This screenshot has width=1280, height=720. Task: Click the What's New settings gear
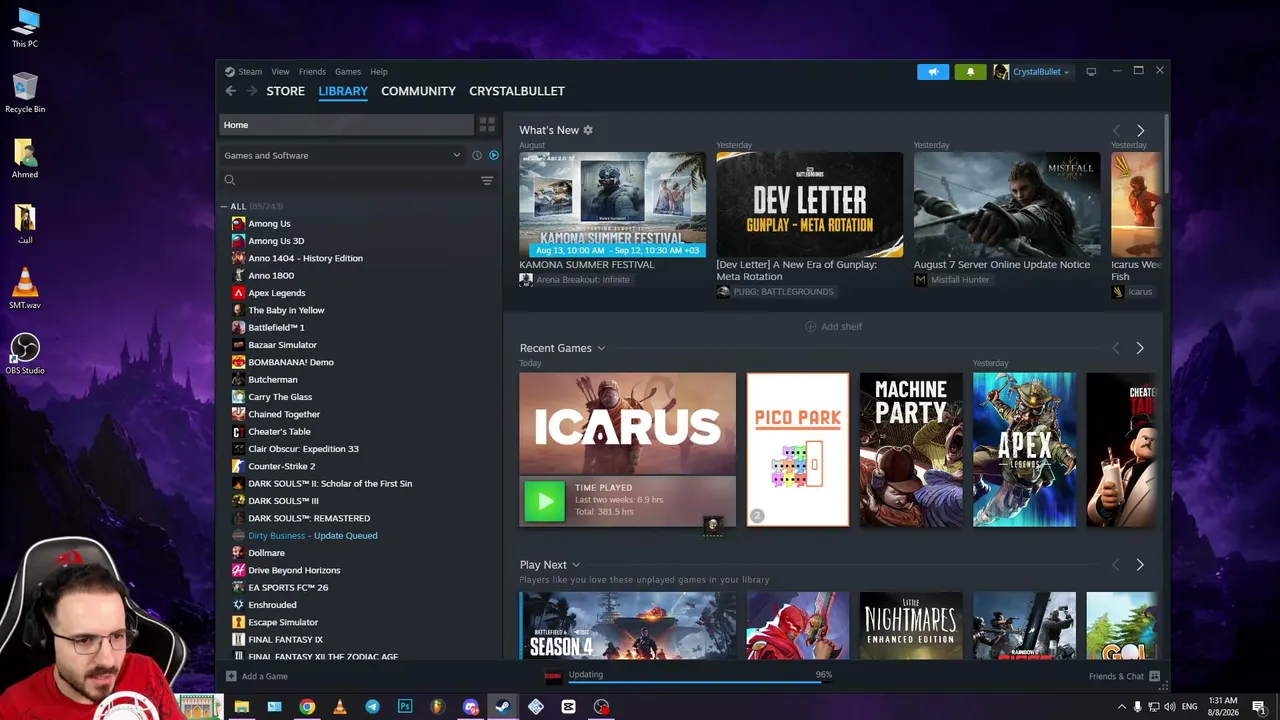[x=588, y=130]
